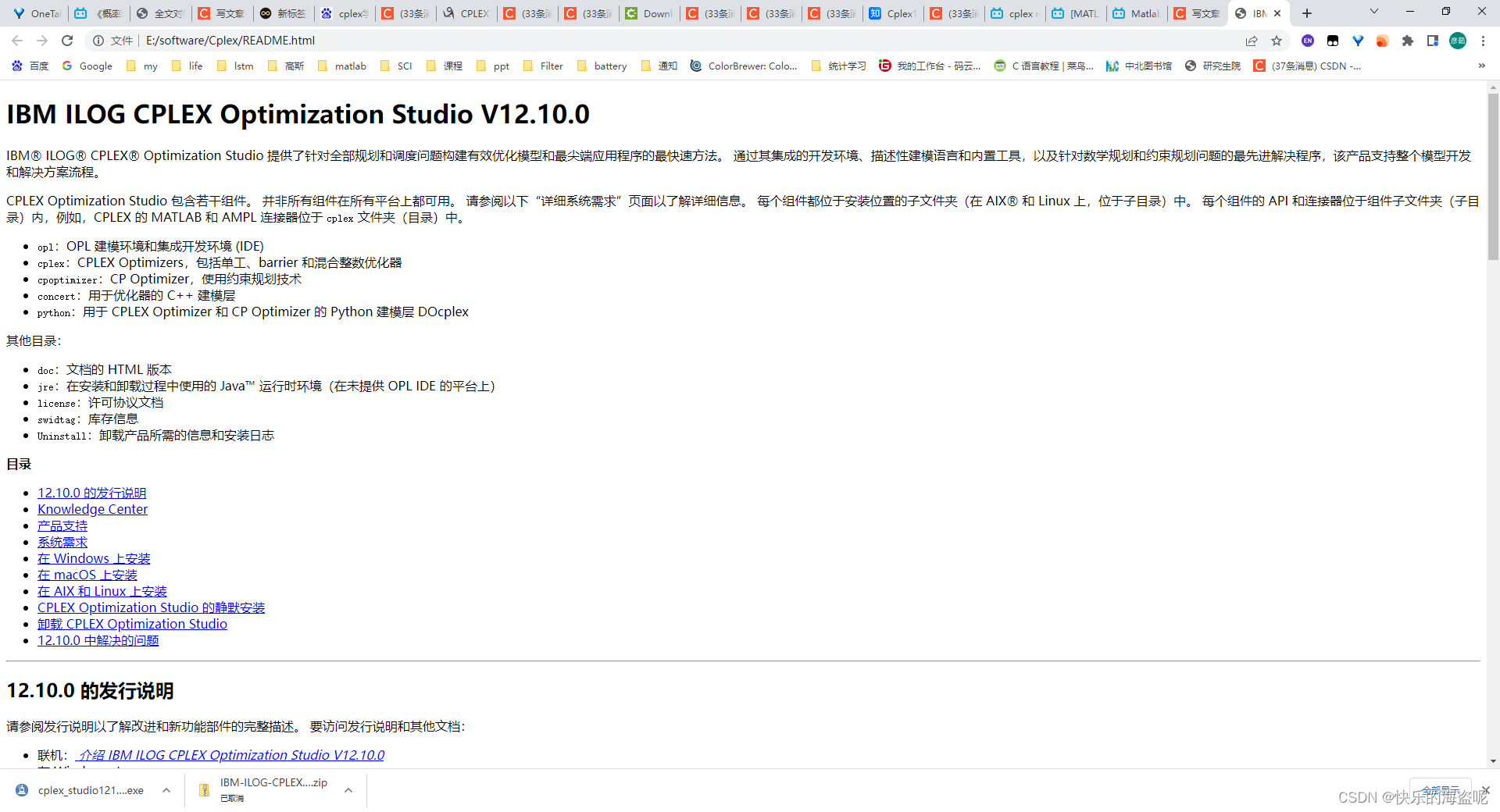Open the ColorBrewer bookmark
This screenshot has height=812, width=1500.
pos(744,66)
